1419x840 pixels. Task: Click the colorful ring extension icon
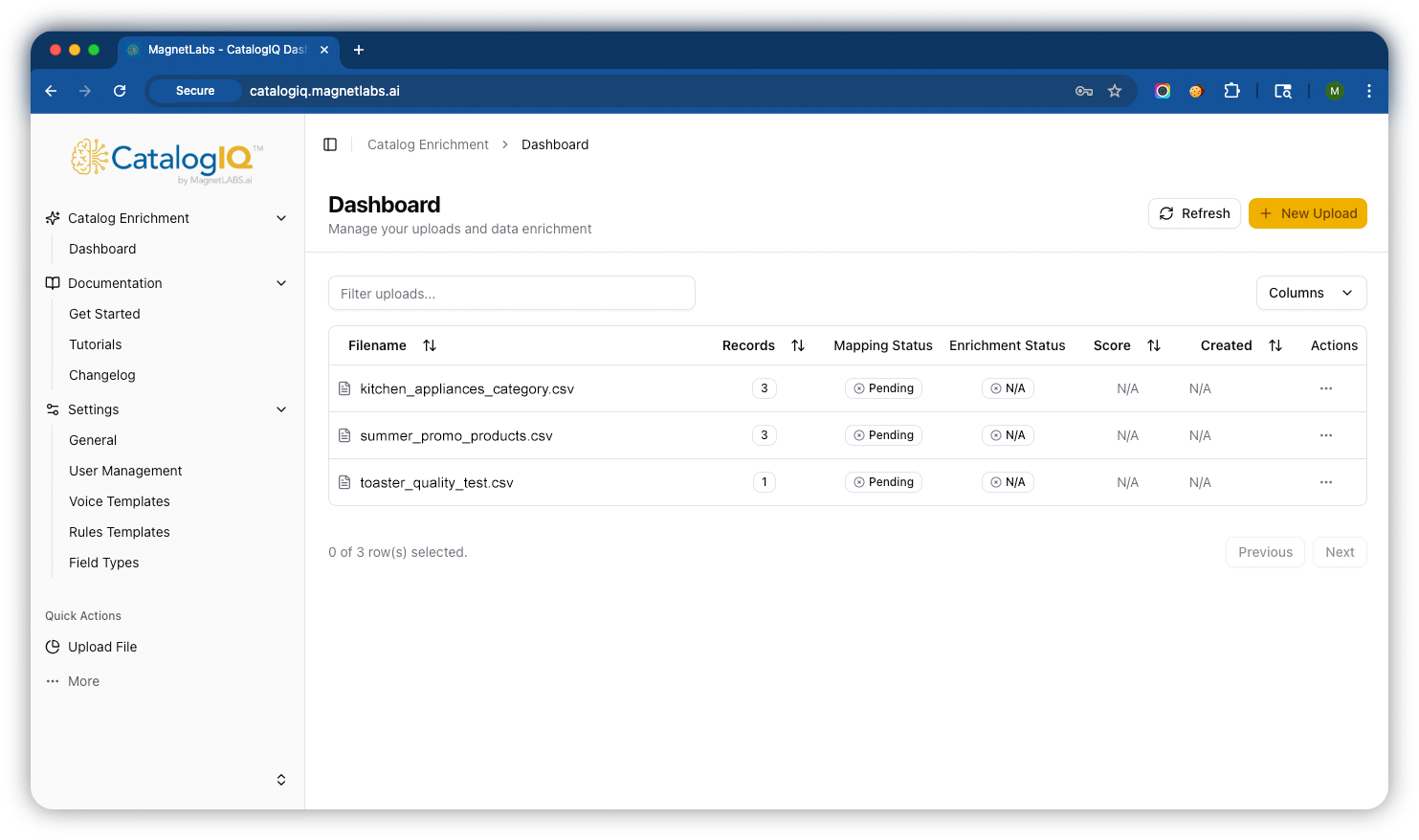(1163, 91)
